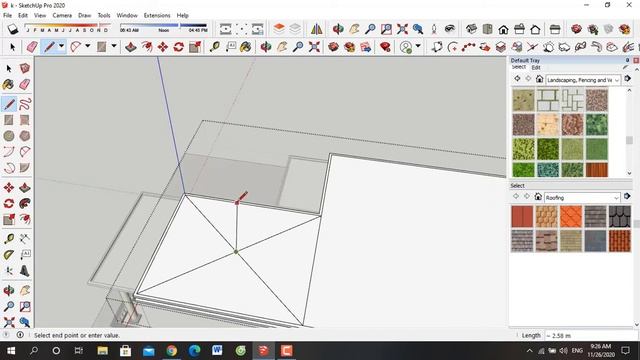This screenshot has width=640, height=360.
Task: Close the Default Tray panel
Action: 636,60
